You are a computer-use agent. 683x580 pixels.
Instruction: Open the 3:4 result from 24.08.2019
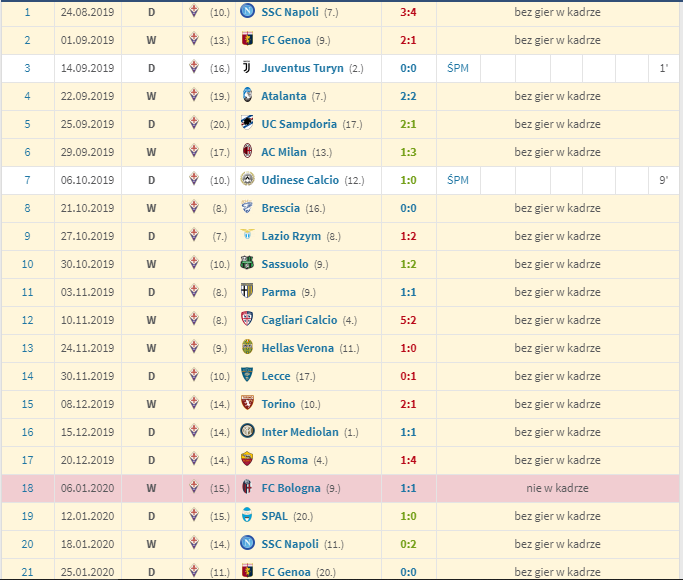[408, 12]
